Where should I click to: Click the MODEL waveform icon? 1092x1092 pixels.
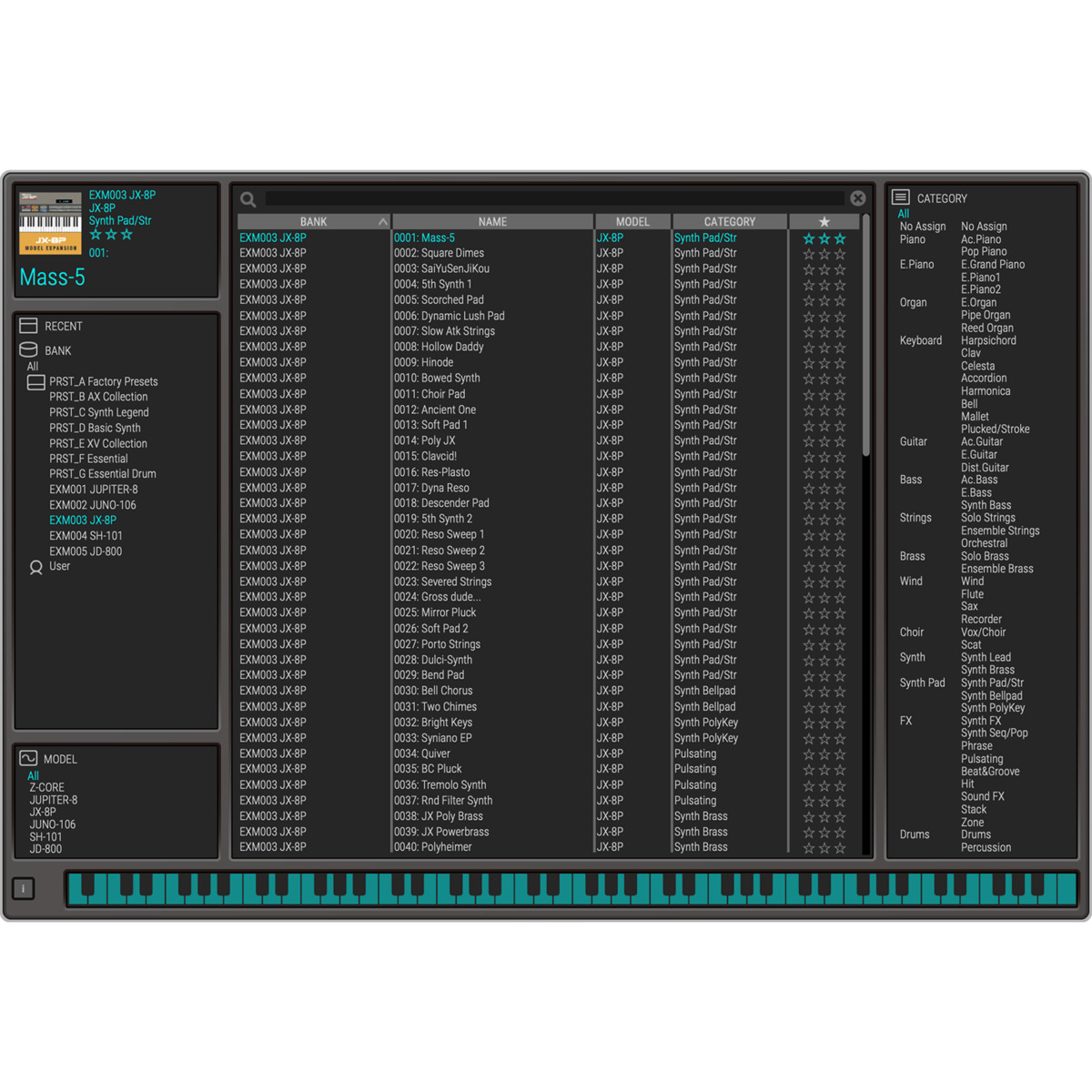tap(29, 758)
